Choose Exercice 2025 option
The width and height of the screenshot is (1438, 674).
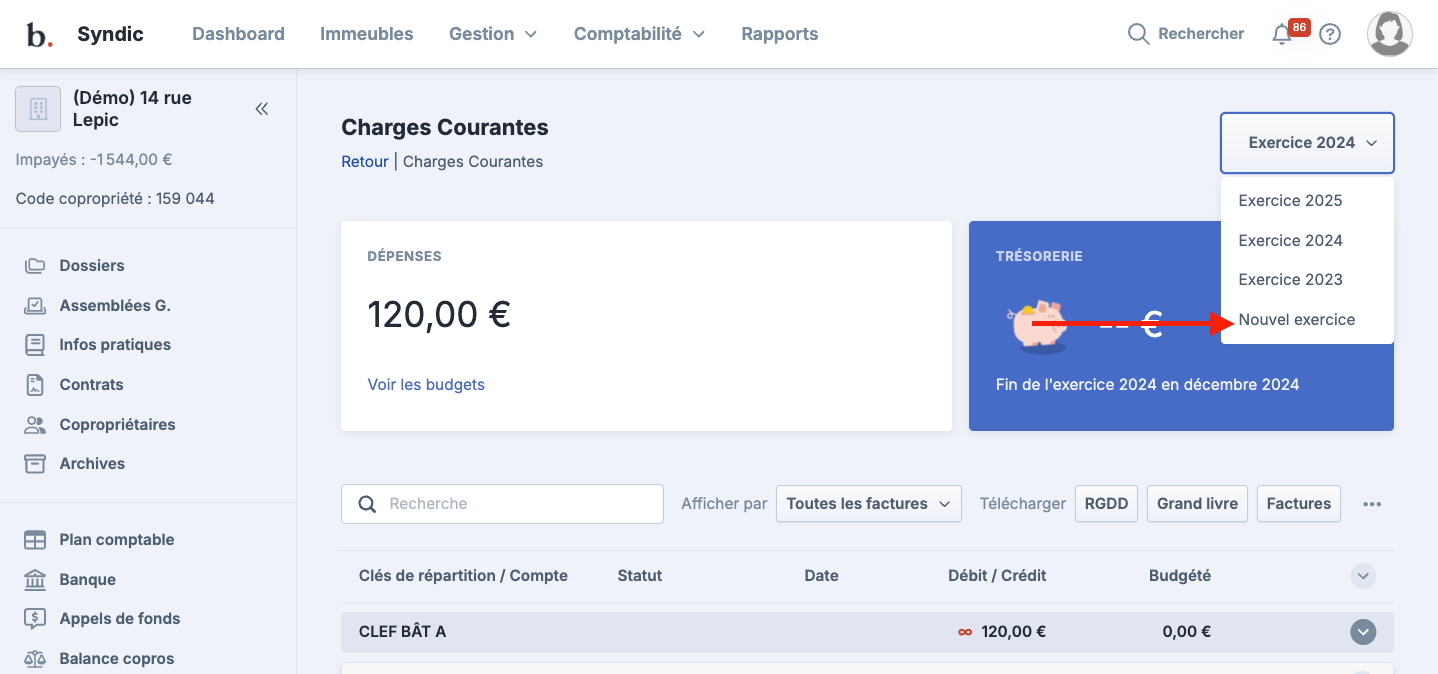[1290, 200]
